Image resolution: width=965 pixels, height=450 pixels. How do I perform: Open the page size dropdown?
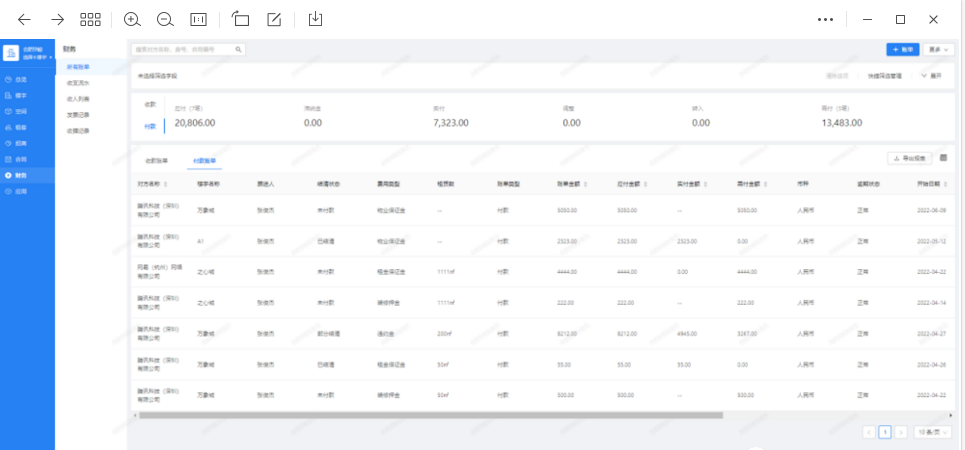[x=933, y=432]
